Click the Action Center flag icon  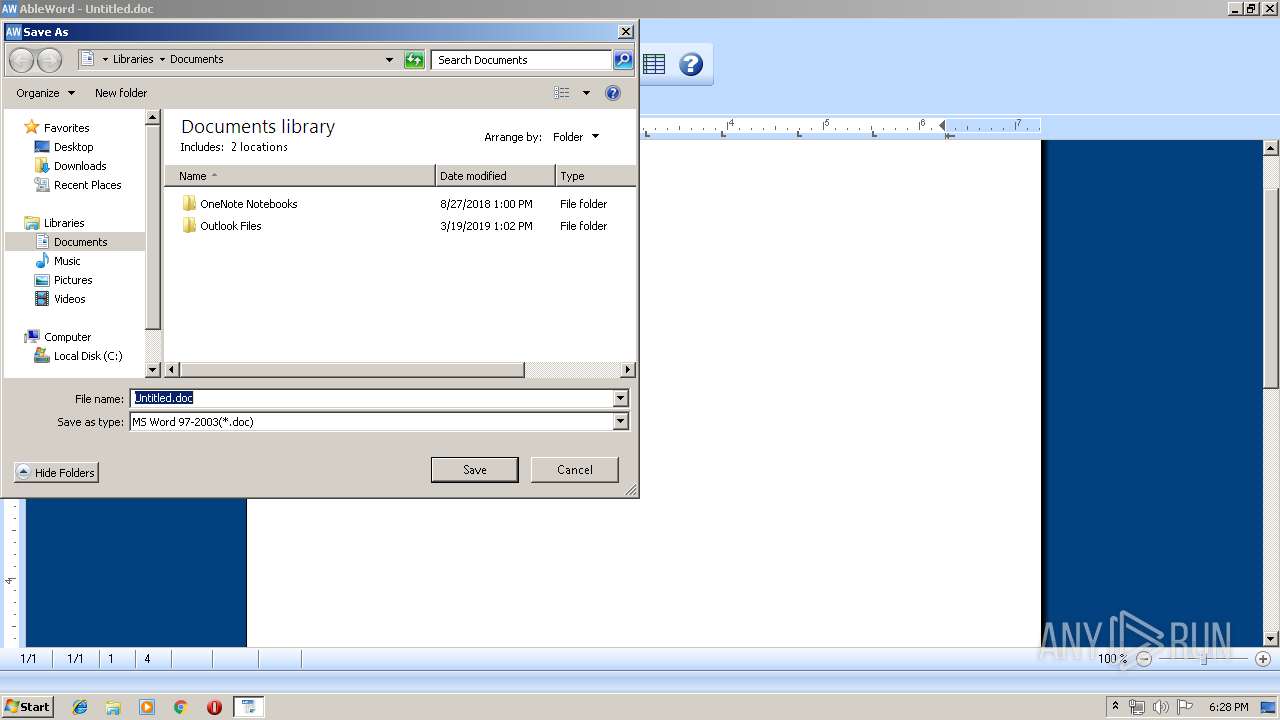[1185, 707]
